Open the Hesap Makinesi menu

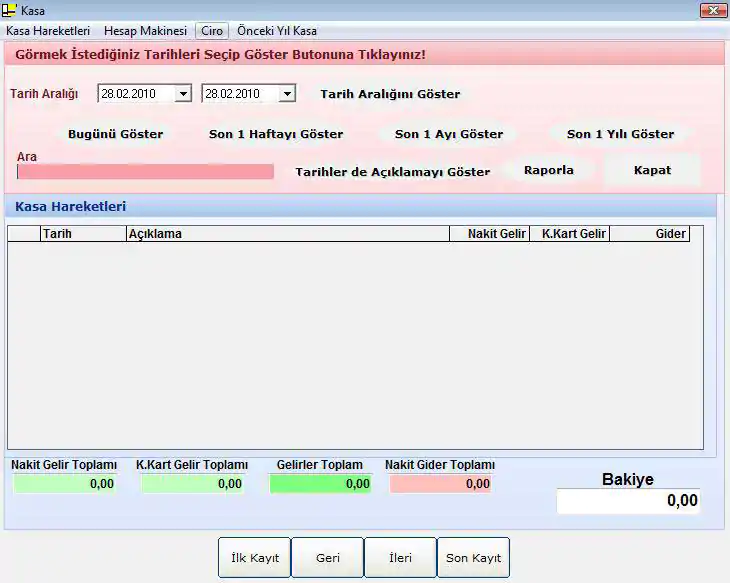[145, 31]
